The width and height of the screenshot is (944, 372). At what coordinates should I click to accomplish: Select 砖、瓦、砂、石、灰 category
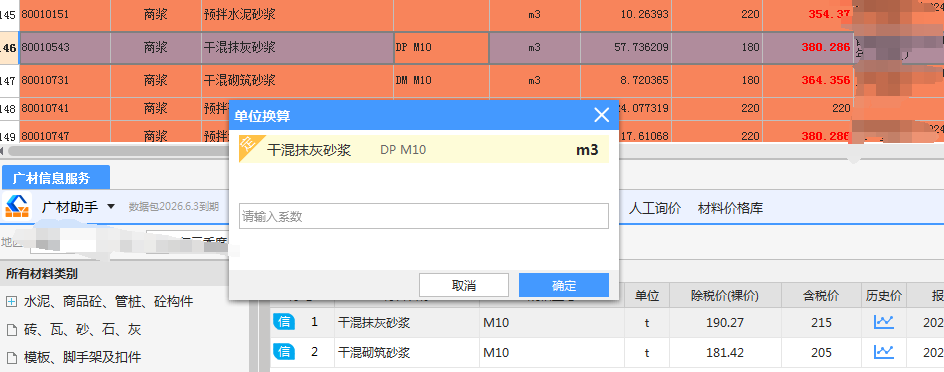(x=82, y=330)
